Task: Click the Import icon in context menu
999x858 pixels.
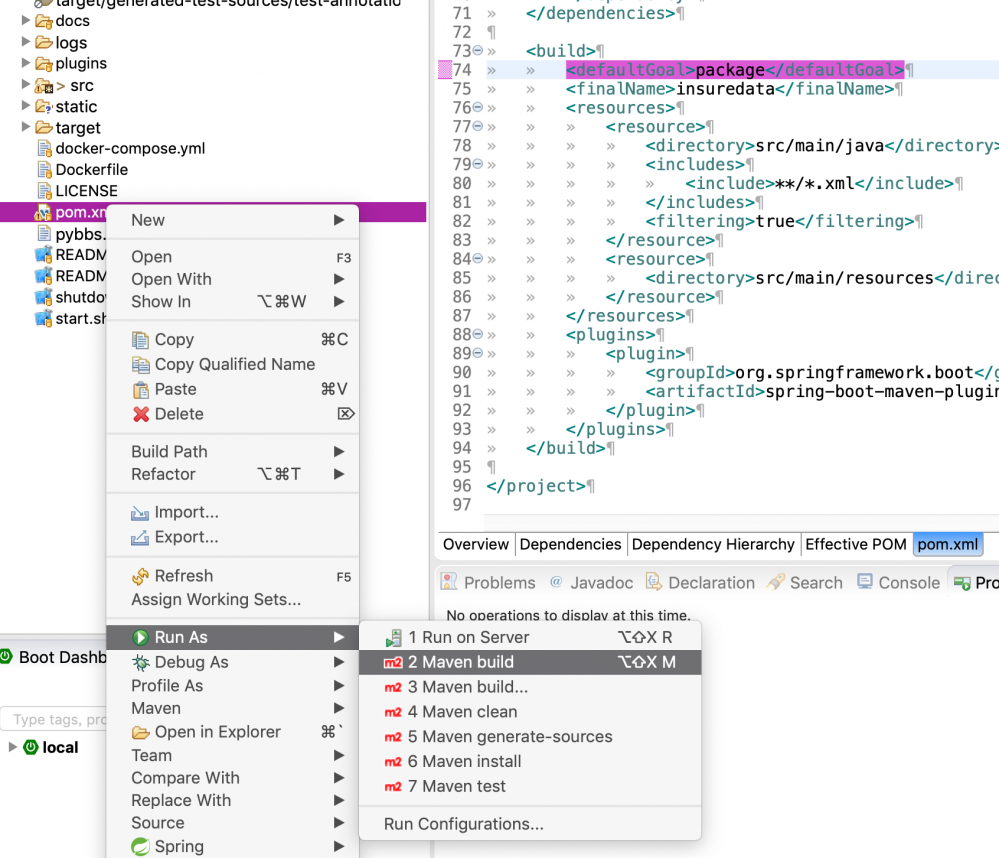Action: click(x=141, y=513)
